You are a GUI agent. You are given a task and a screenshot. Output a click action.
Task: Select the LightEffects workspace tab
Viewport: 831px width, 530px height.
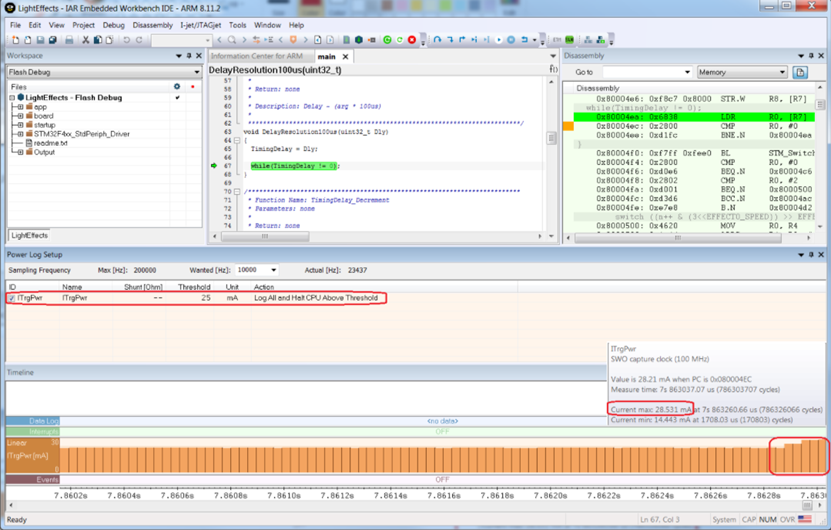[30, 235]
